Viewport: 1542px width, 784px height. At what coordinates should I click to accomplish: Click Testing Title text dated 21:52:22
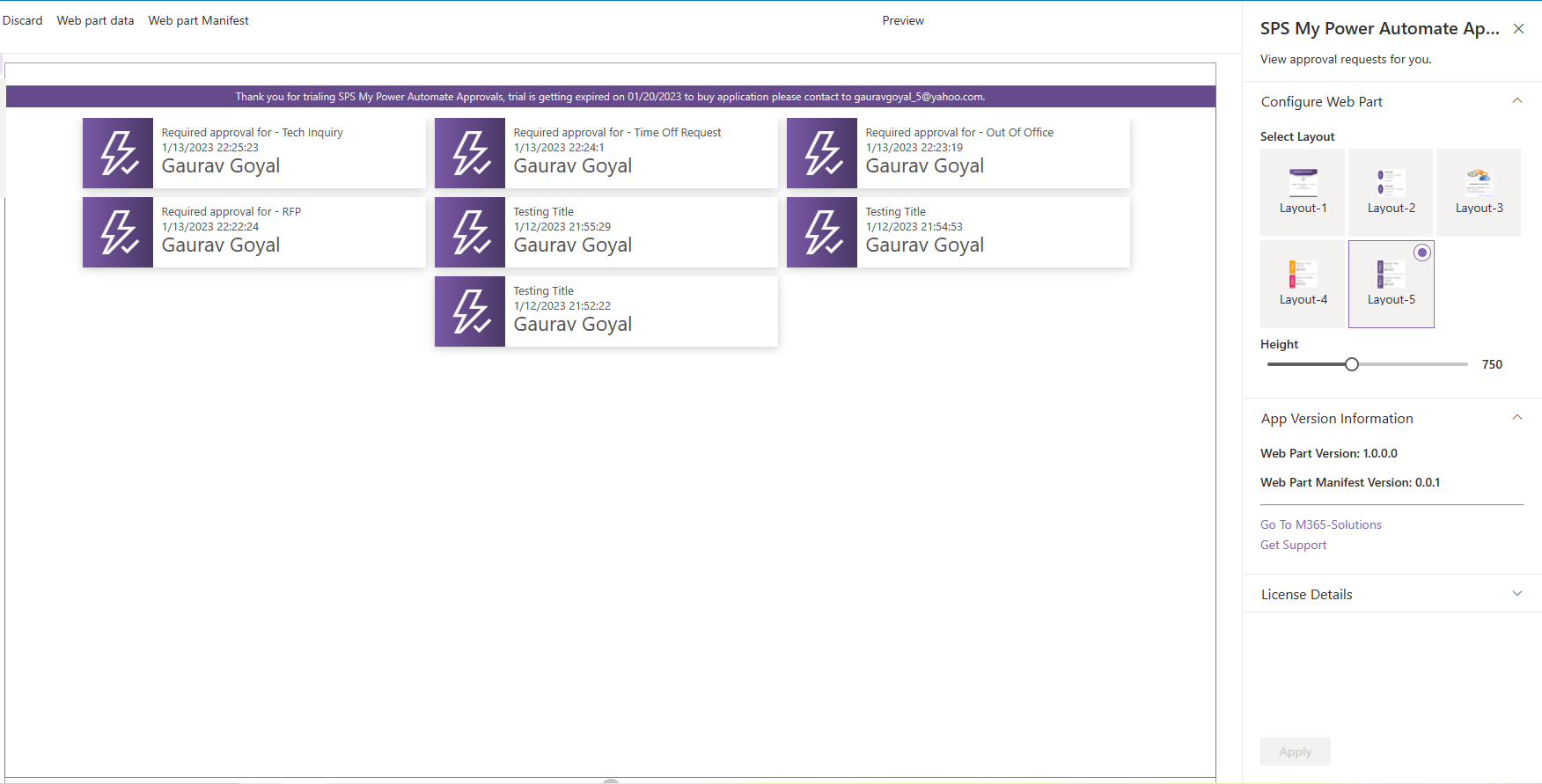543,291
